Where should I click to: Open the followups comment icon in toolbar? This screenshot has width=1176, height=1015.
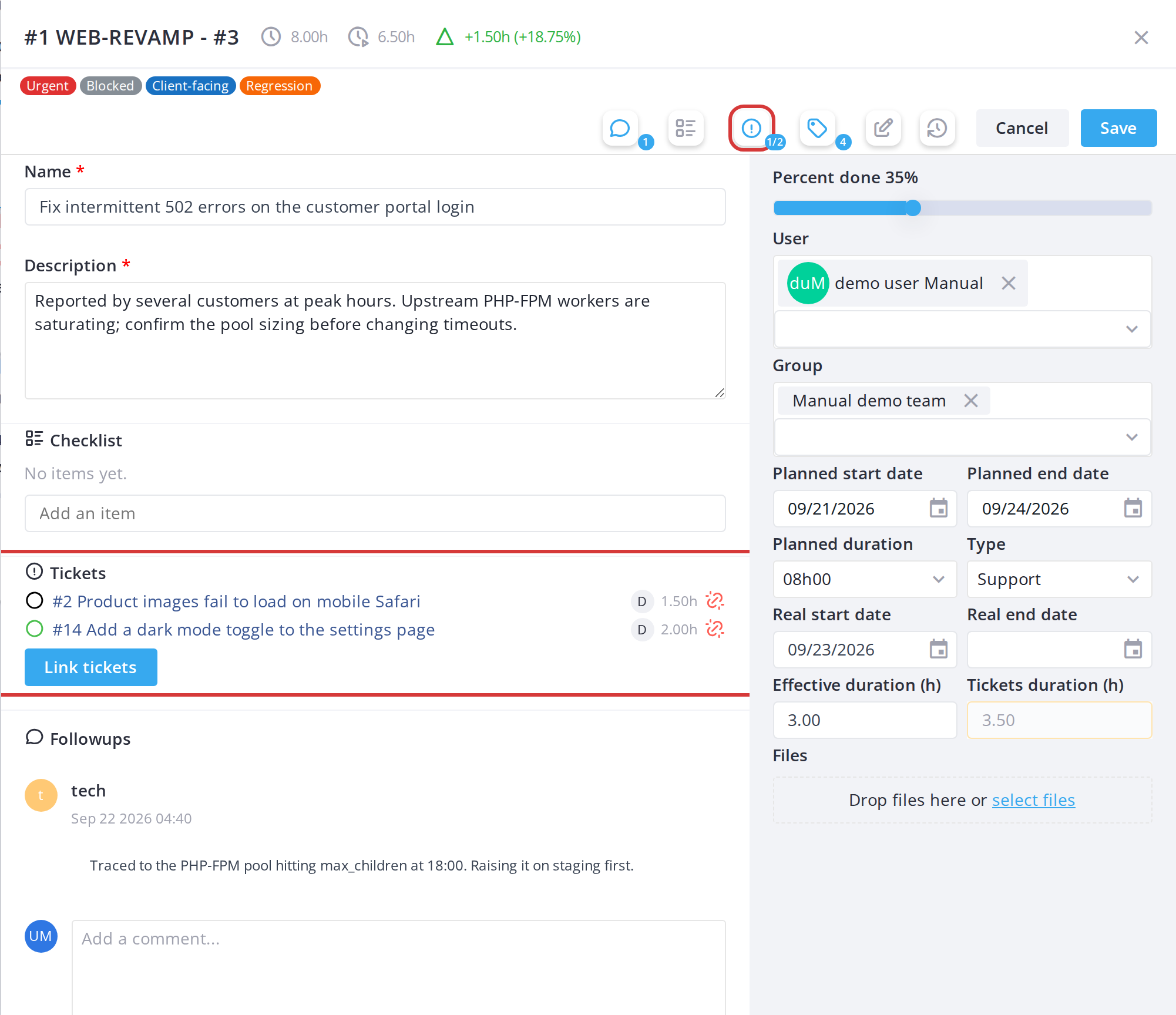620,128
